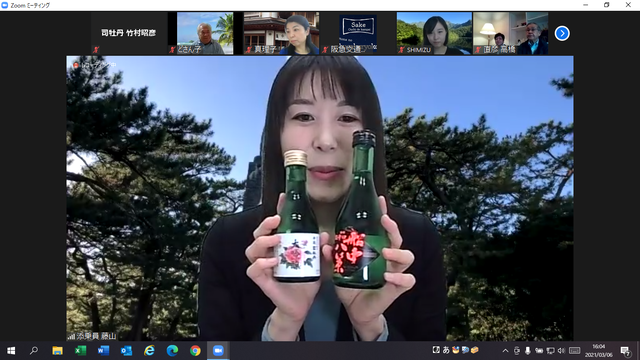Open the Windows Start menu
Viewport: 640px width, 360px height.
pyautogui.click(x=11, y=351)
